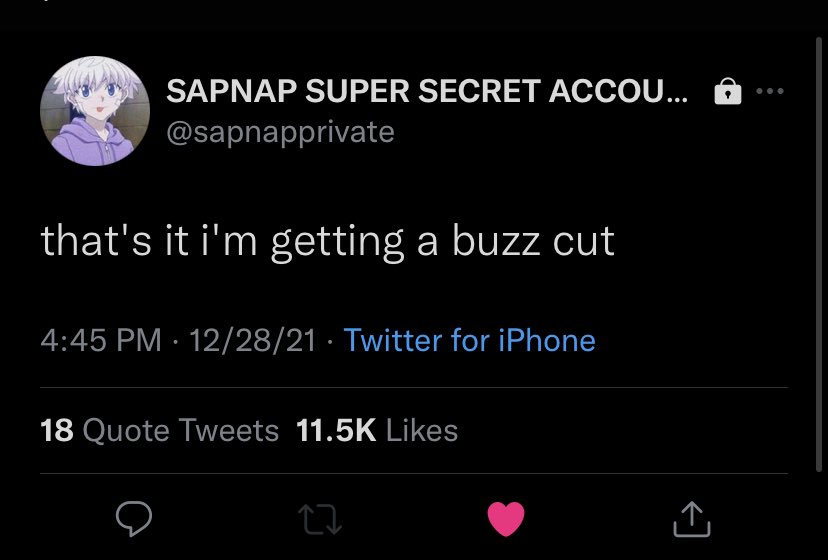828x560 pixels.
Task: Tap the @sapnapprivate handle
Action: tap(280, 132)
